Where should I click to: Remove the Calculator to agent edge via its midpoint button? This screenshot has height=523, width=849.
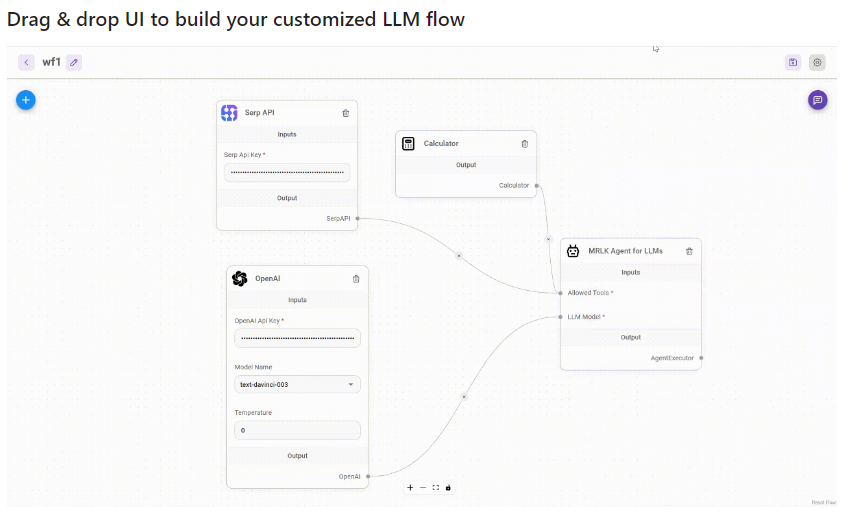(x=548, y=239)
